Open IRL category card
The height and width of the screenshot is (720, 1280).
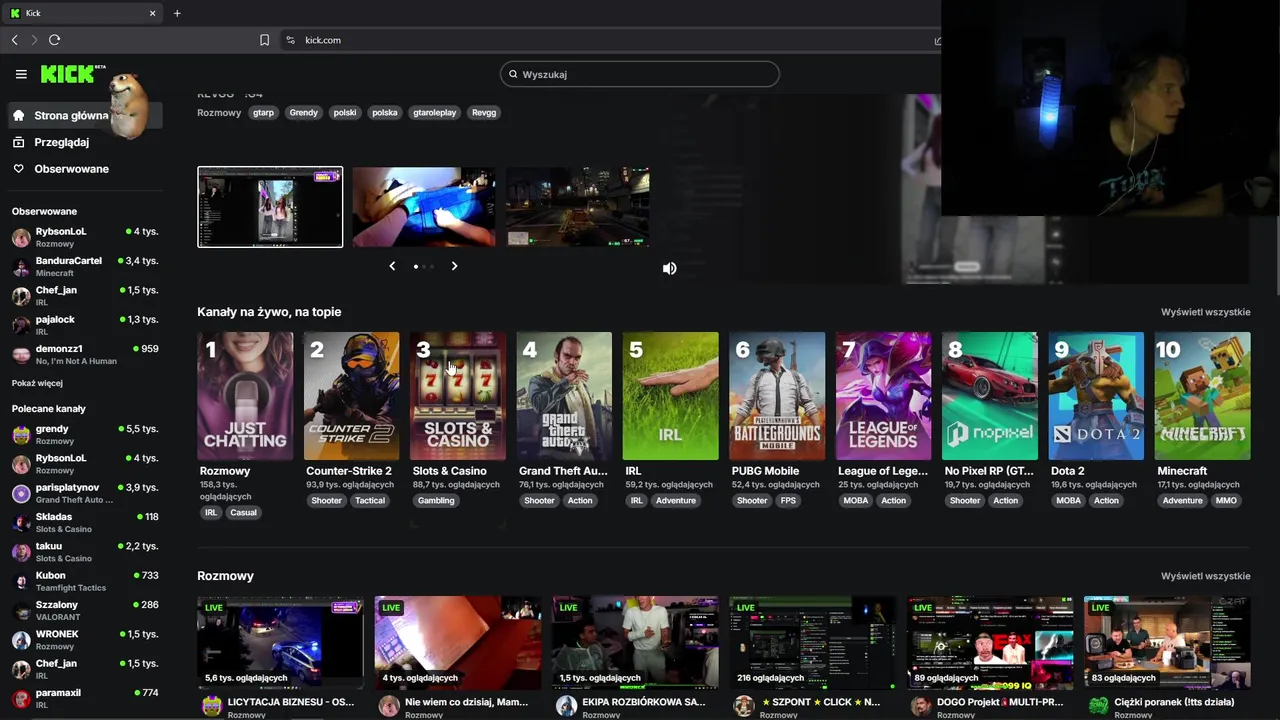coord(670,396)
